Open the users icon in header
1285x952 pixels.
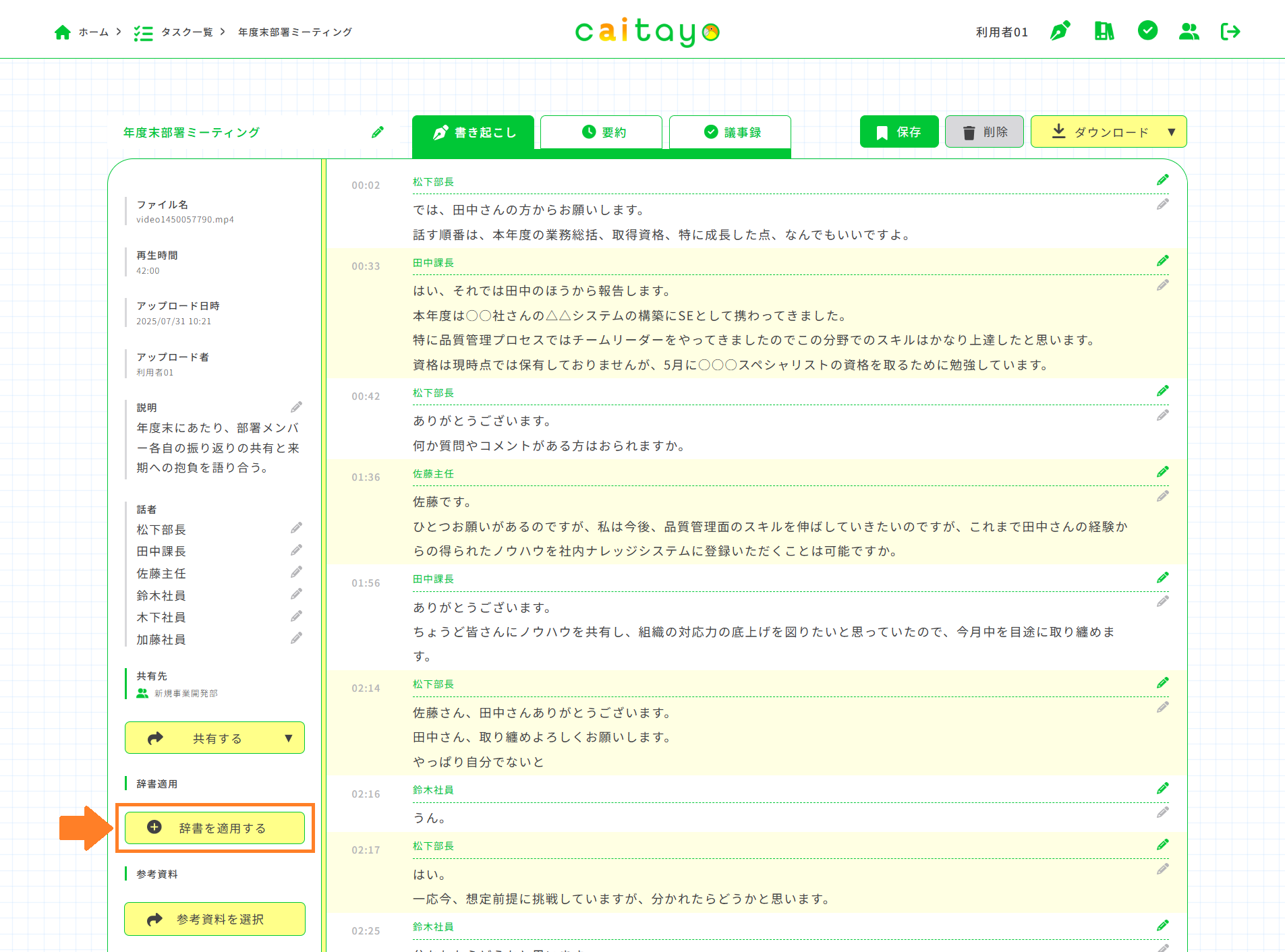(x=1189, y=31)
